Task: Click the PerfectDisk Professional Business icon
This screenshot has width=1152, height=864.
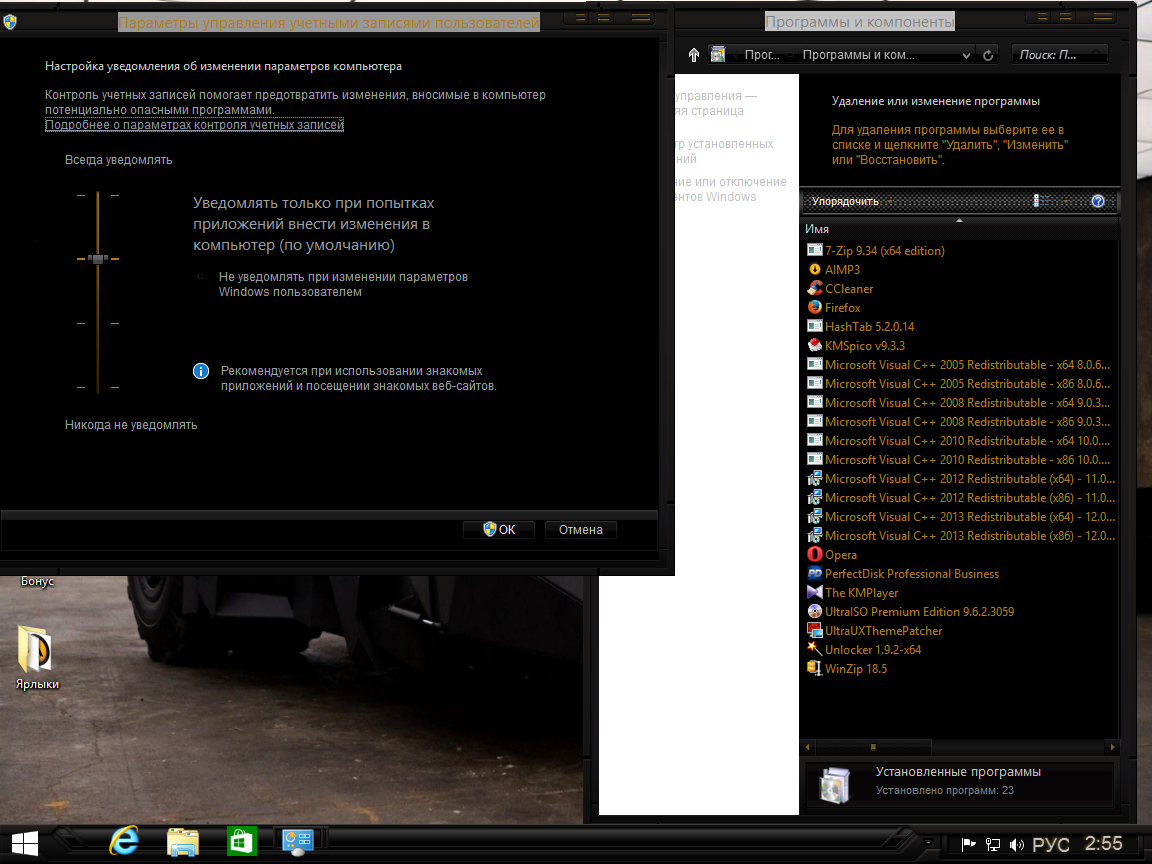Action: coord(814,574)
